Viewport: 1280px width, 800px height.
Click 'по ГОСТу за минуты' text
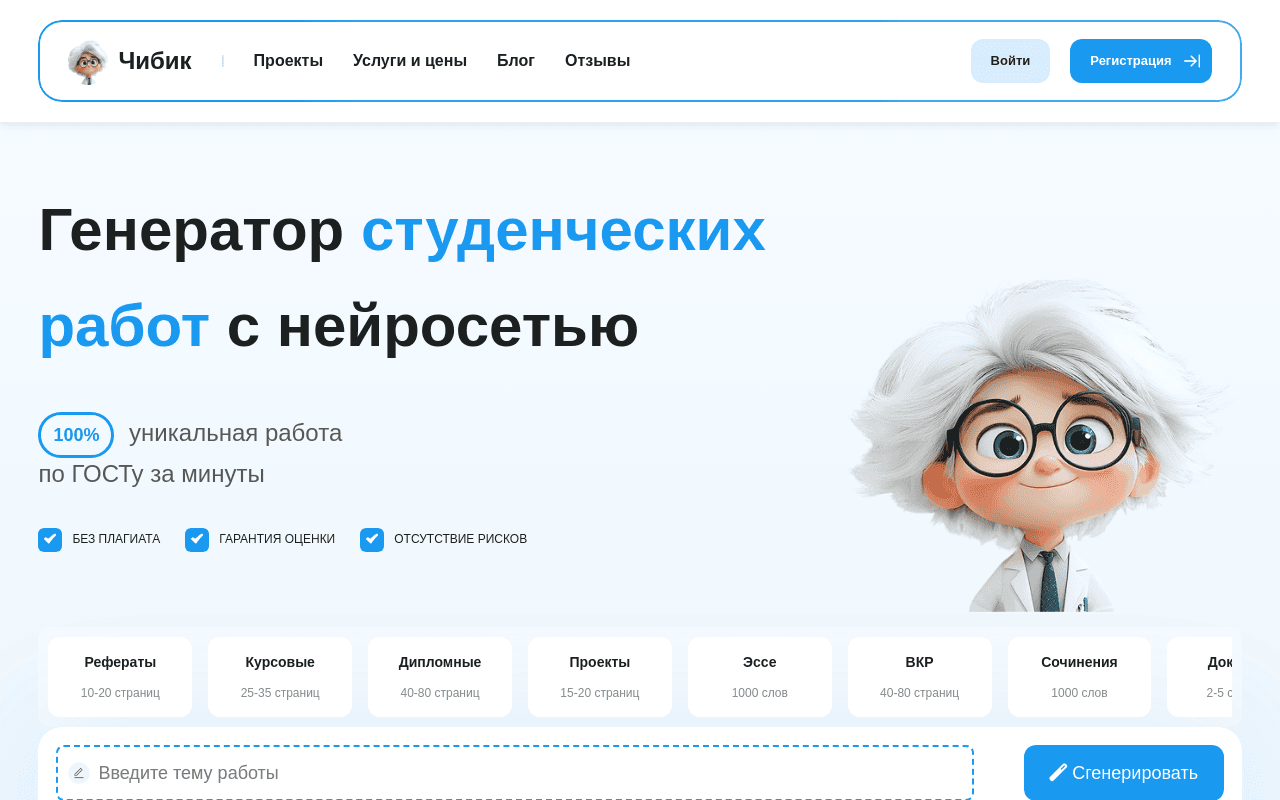click(151, 474)
